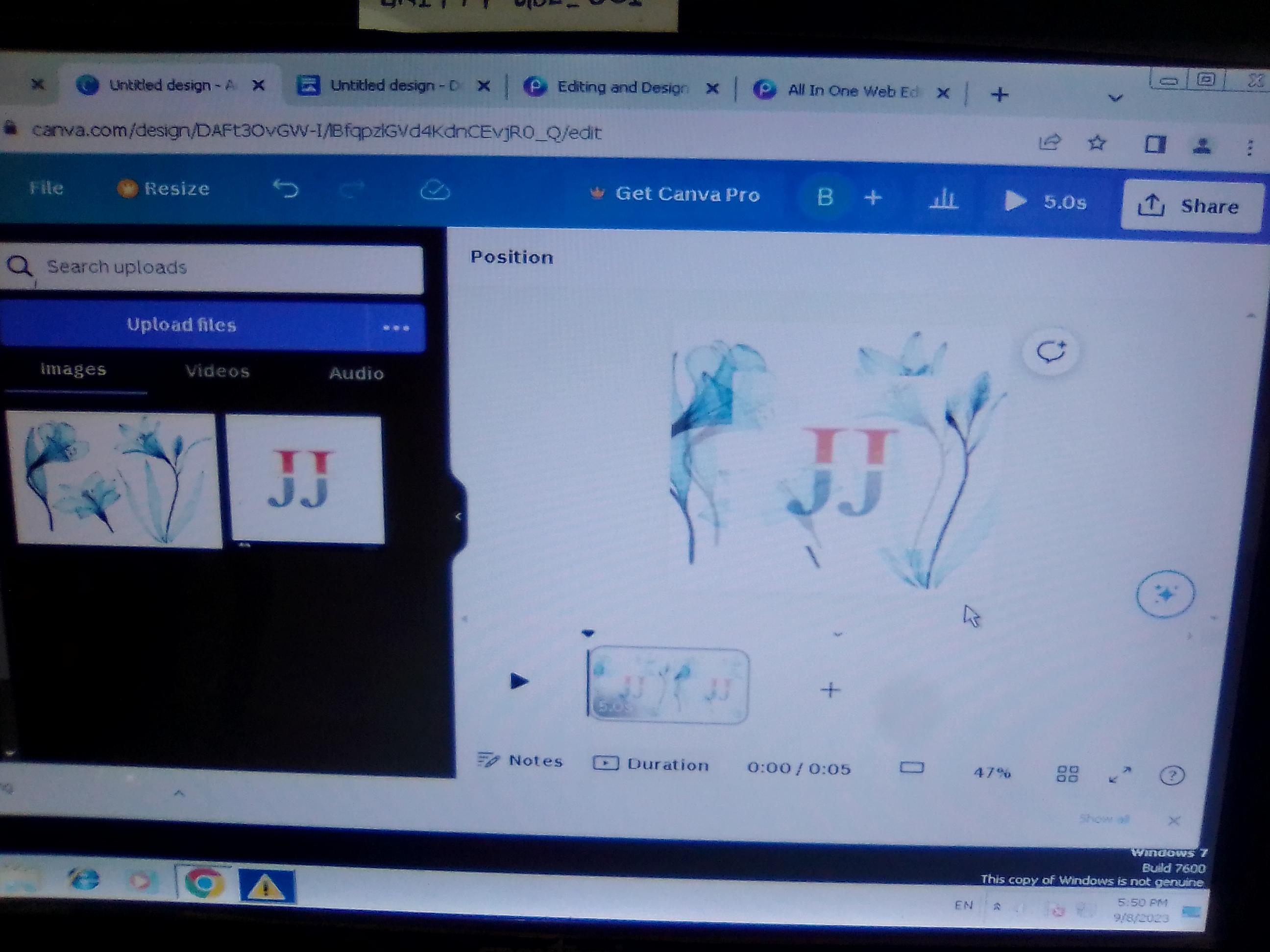Open the help question mark icon
Screen dimensions: 1270x952
[1171, 776]
